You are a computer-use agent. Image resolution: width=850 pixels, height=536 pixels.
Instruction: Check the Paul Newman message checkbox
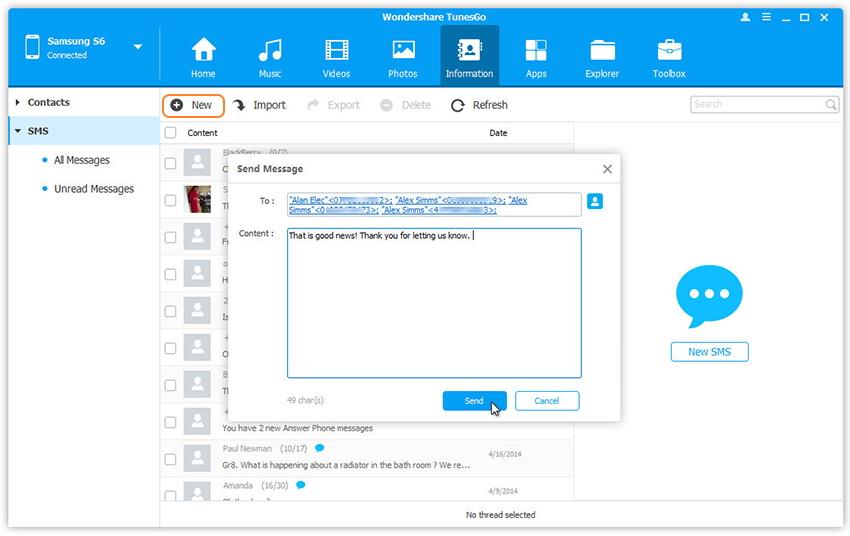[170, 459]
